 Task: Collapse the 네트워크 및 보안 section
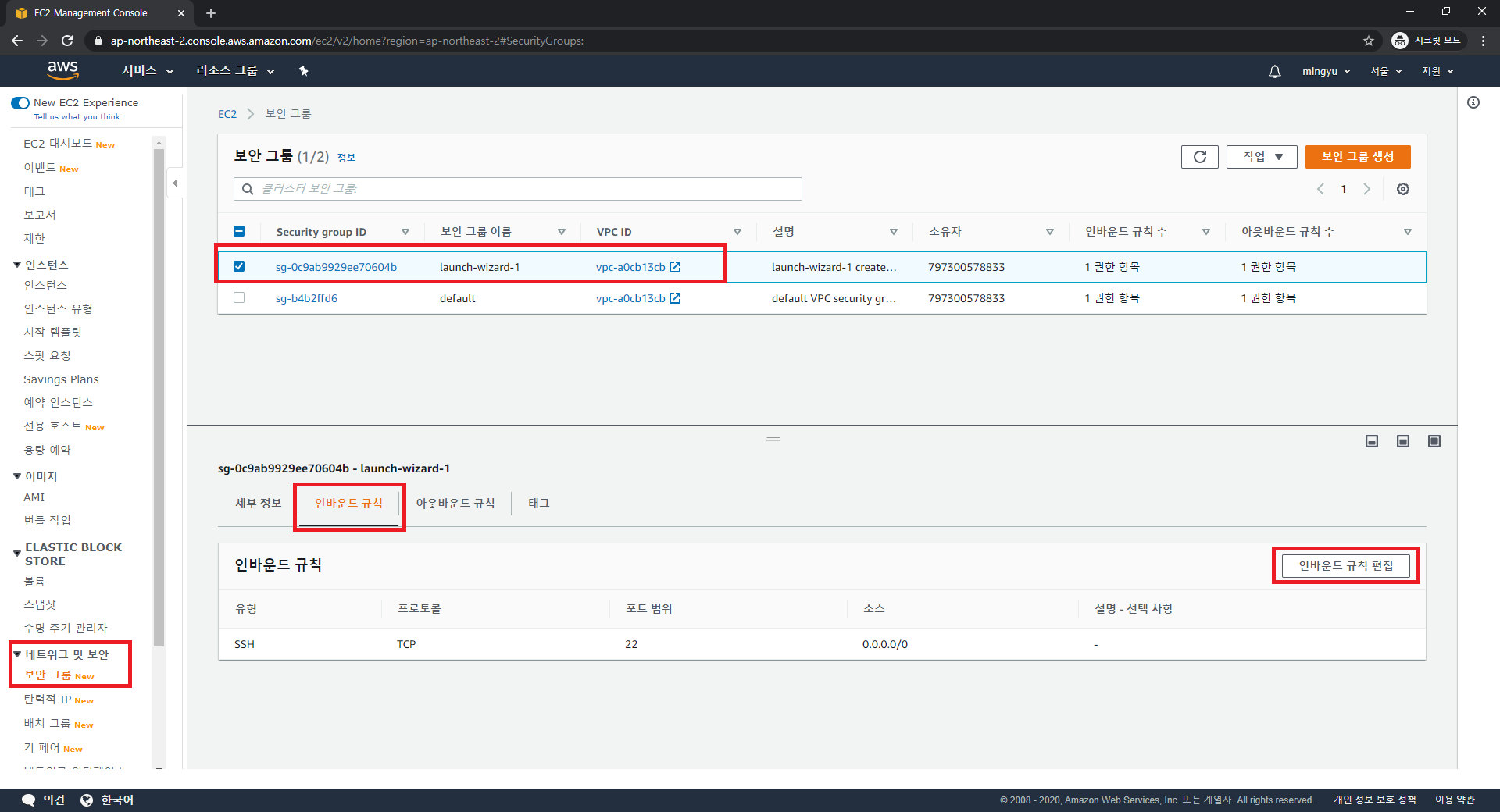pos(17,654)
